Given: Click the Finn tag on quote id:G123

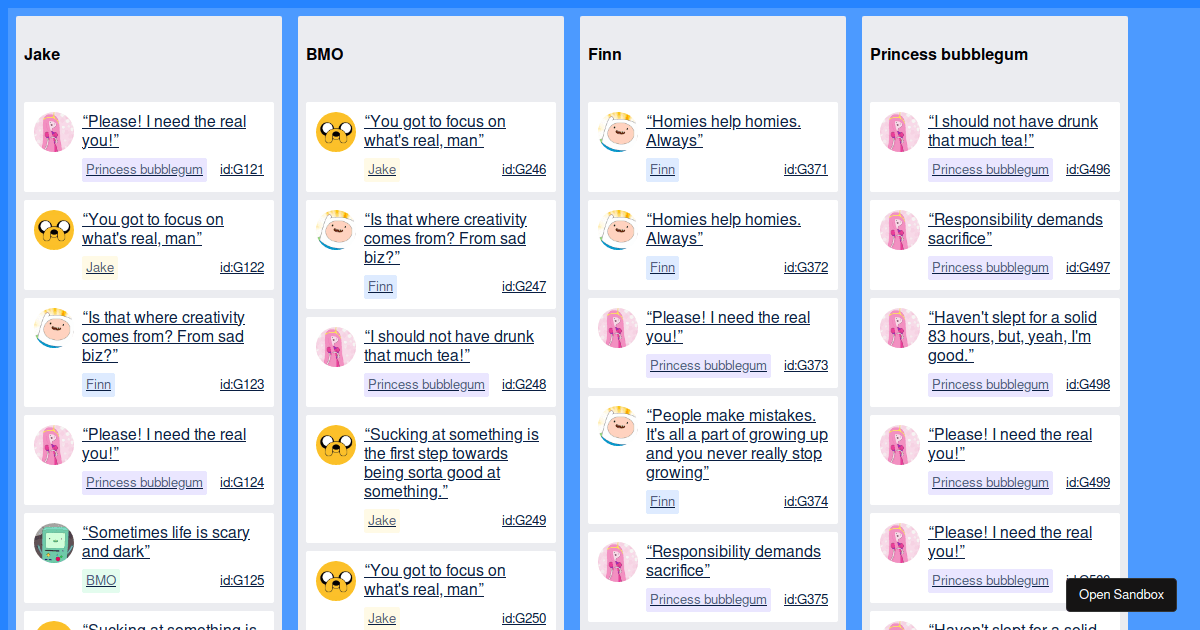Looking at the screenshot, I should 98,384.
